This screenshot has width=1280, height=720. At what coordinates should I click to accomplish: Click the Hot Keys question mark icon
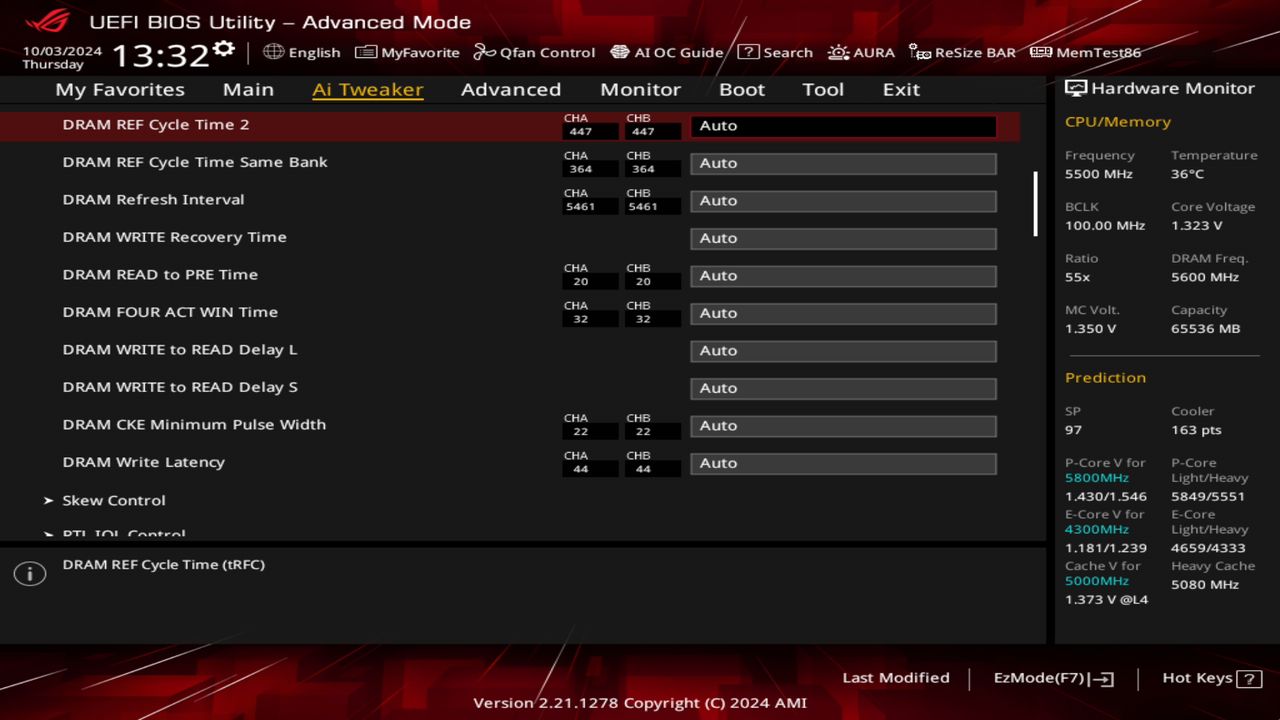[1249, 678]
